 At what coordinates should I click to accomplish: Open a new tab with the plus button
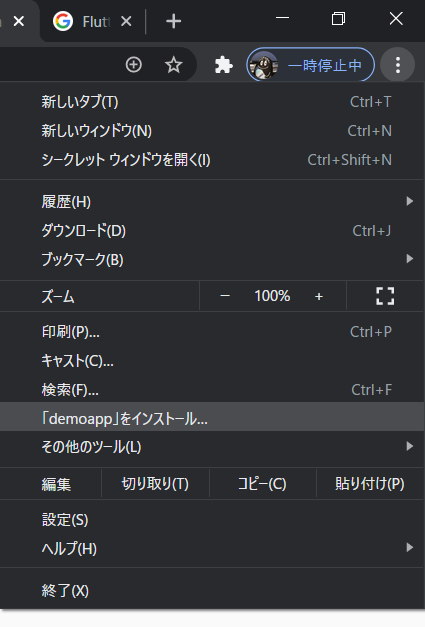173,21
